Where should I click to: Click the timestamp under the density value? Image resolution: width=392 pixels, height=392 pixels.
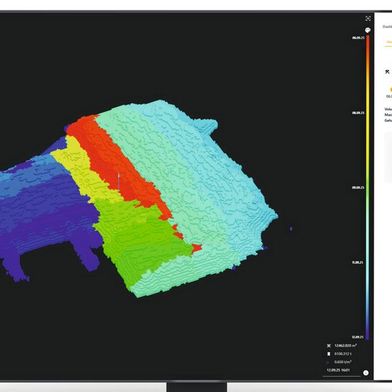[338, 370]
